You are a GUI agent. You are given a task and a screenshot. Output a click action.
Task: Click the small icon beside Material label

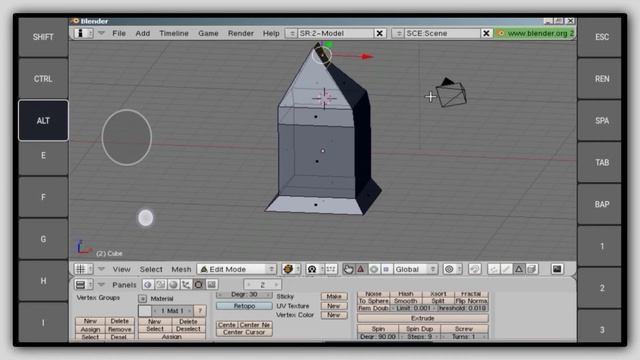tap(142, 298)
